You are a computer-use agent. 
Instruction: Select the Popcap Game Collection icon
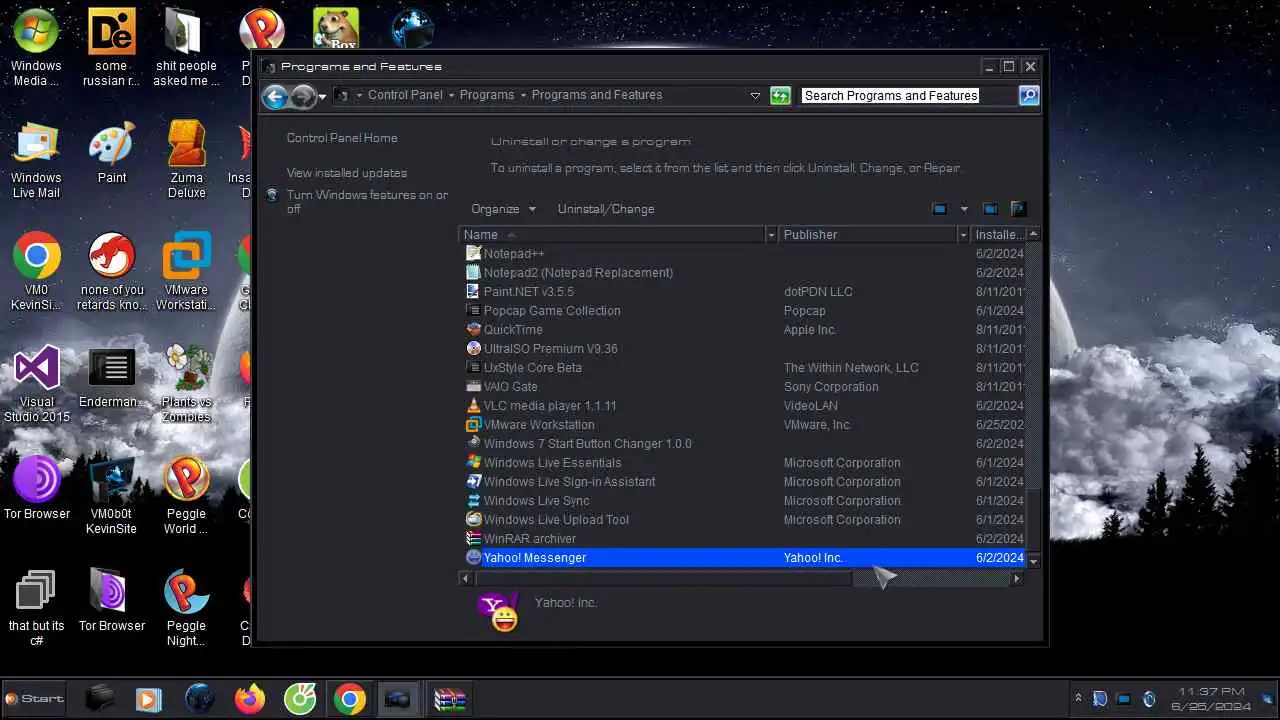[474, 311]
